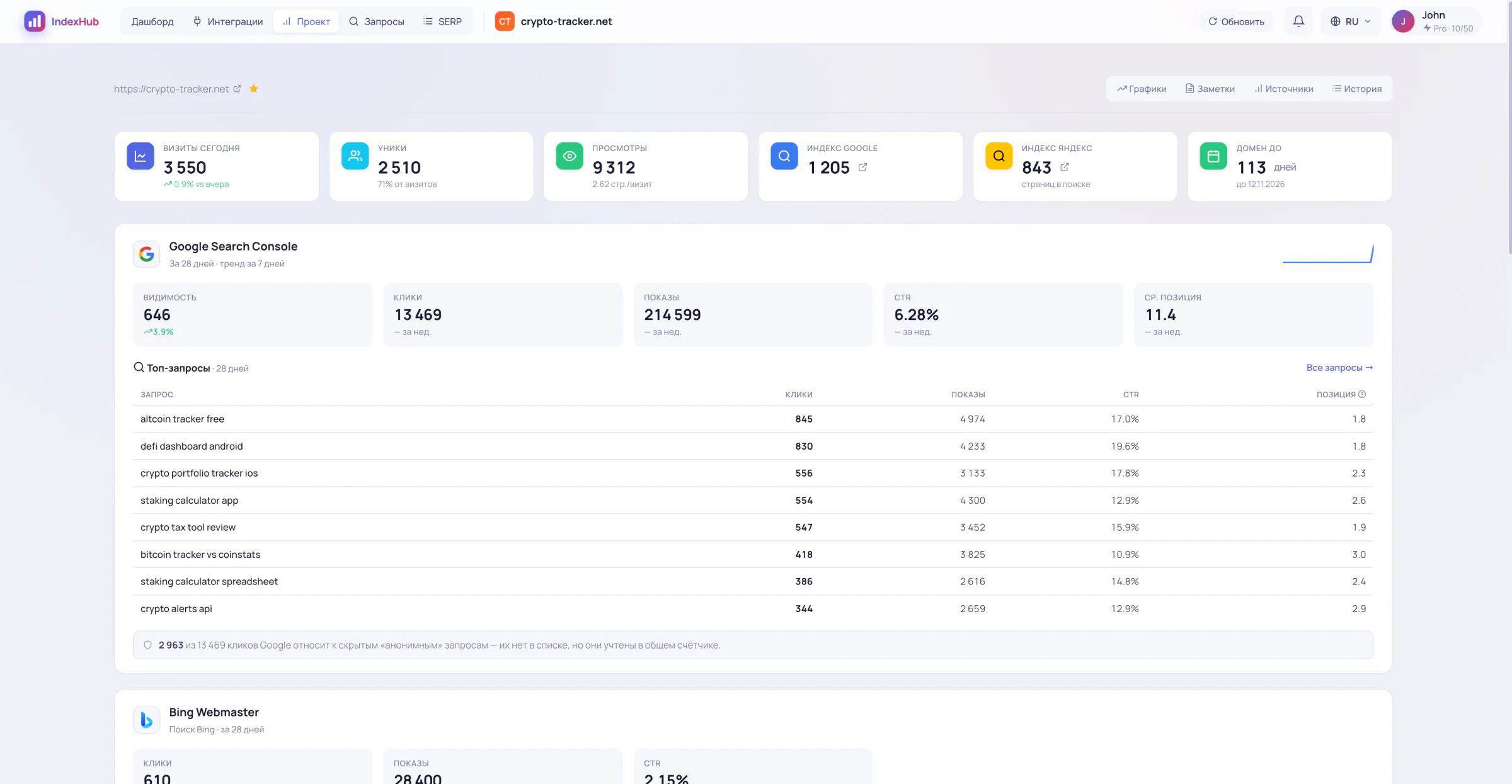Click the Page Views eye icon

pos(570,156)
